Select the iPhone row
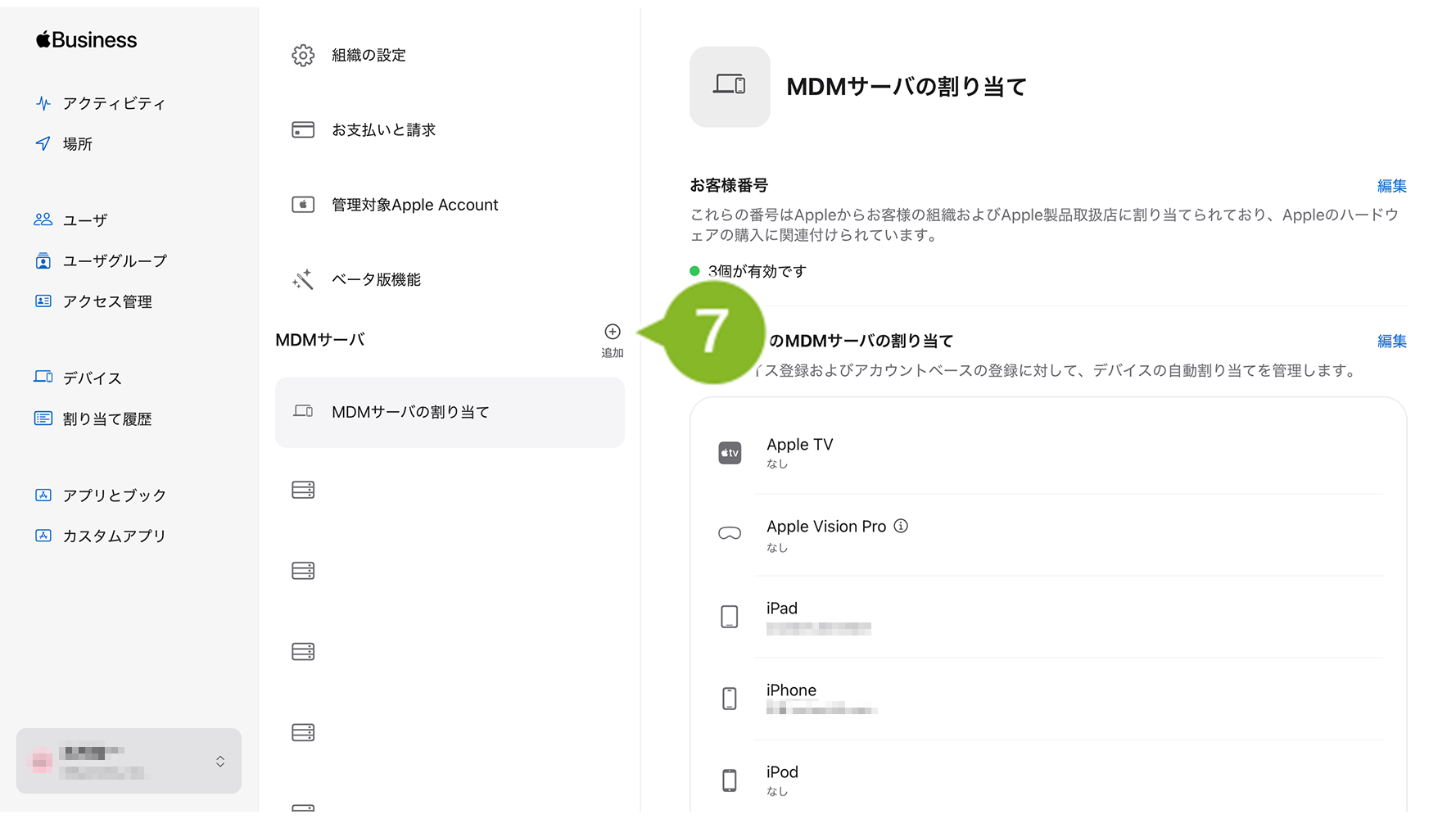The height and width of the screenshot is (819, 1456). click(x=1048, y=699)
